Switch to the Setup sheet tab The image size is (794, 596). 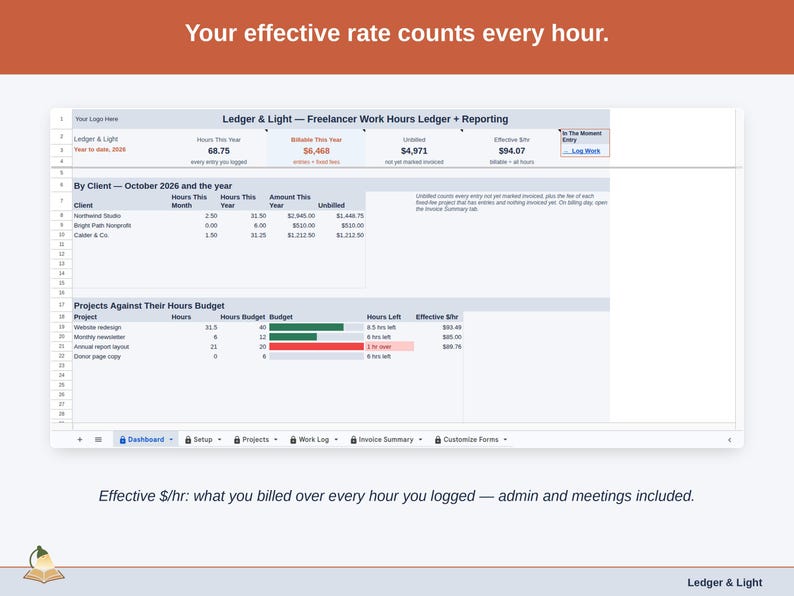(203, 440)
